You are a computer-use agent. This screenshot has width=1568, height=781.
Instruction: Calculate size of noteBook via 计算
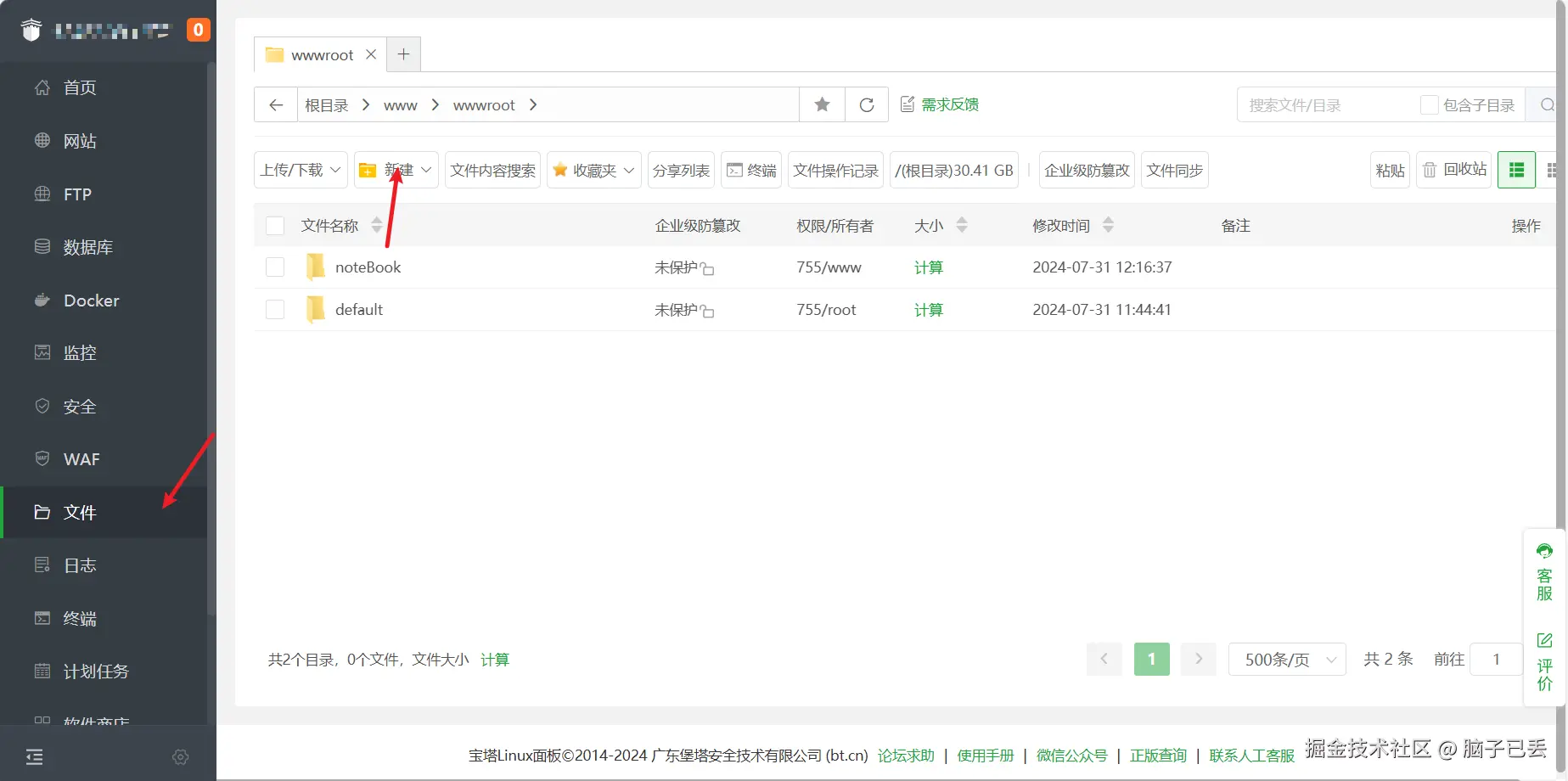point(928,267)
